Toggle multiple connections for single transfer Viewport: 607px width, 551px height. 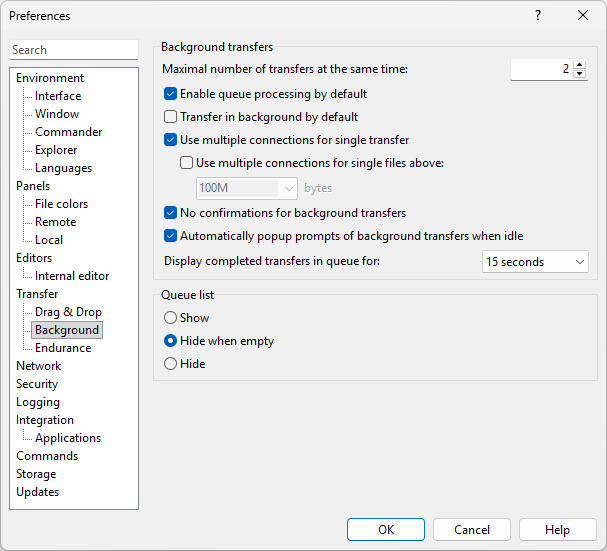(170, 140)
